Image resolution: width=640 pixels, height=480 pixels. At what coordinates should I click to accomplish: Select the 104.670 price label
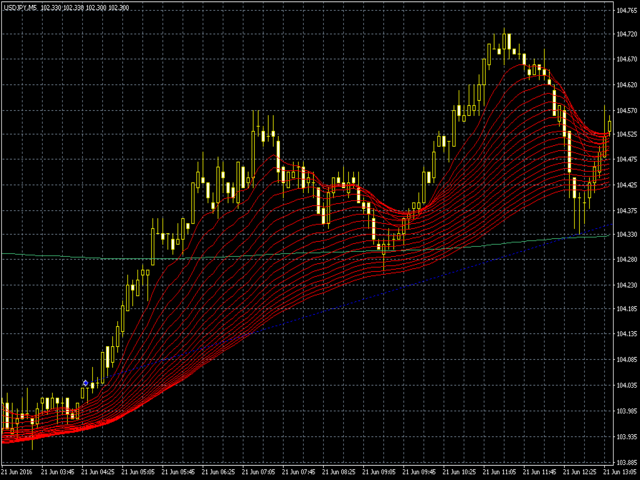pos(627,60)
